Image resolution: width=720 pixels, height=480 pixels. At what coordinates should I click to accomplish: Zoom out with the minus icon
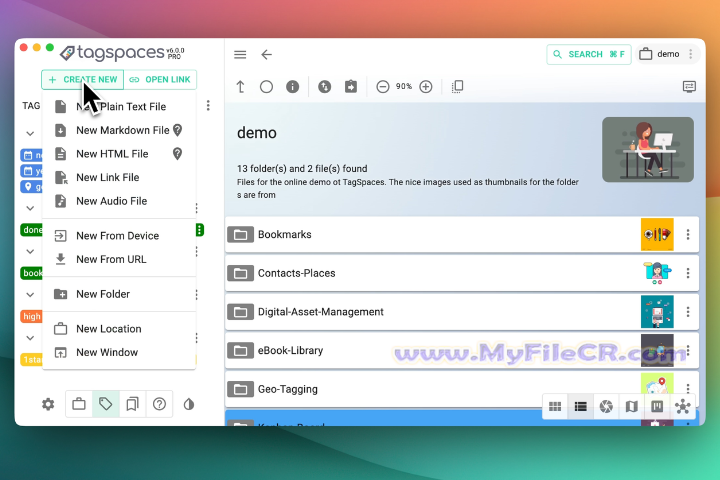tap(382, 86)
